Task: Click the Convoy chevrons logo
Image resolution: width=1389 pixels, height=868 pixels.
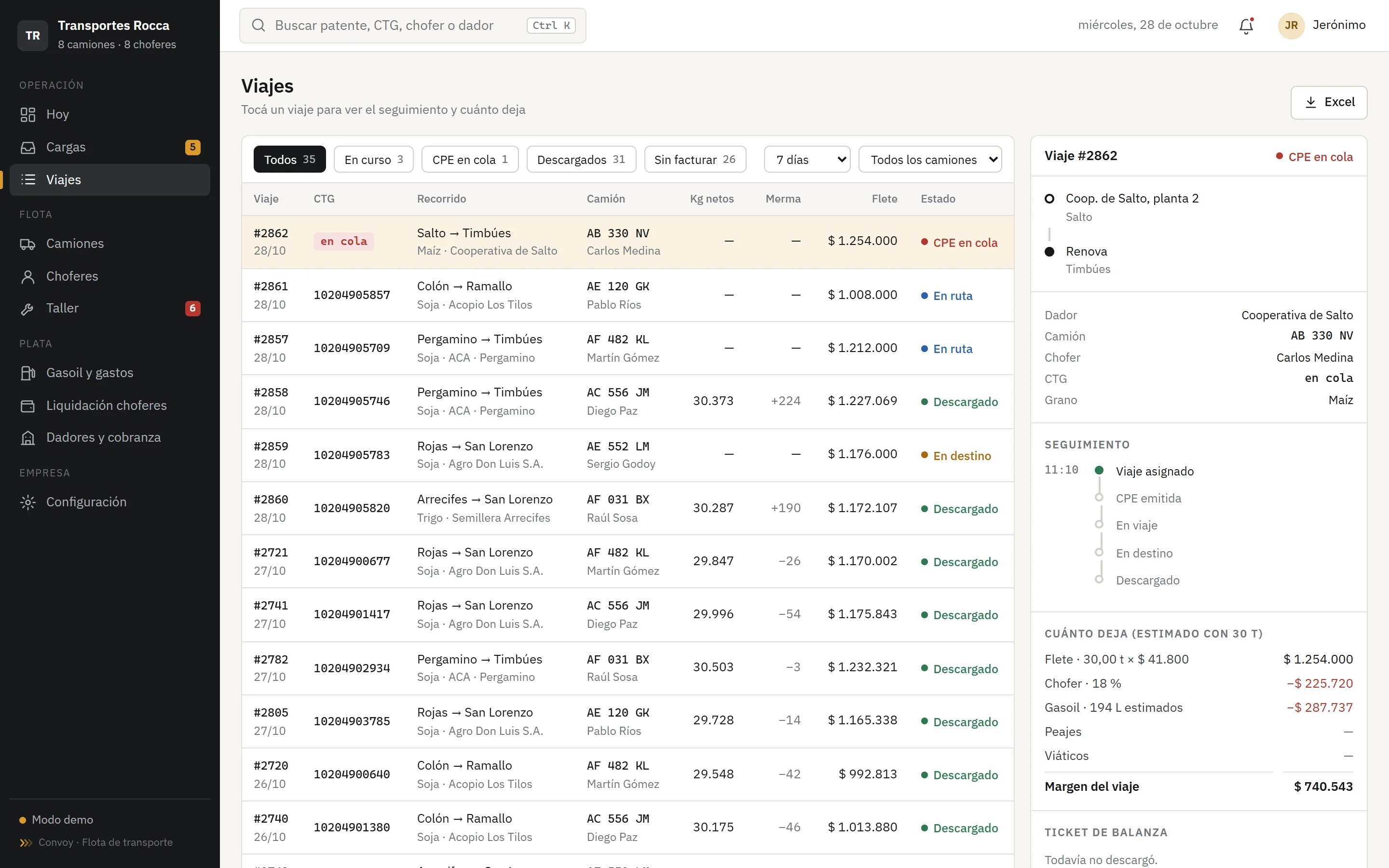Action: [26, 842]
